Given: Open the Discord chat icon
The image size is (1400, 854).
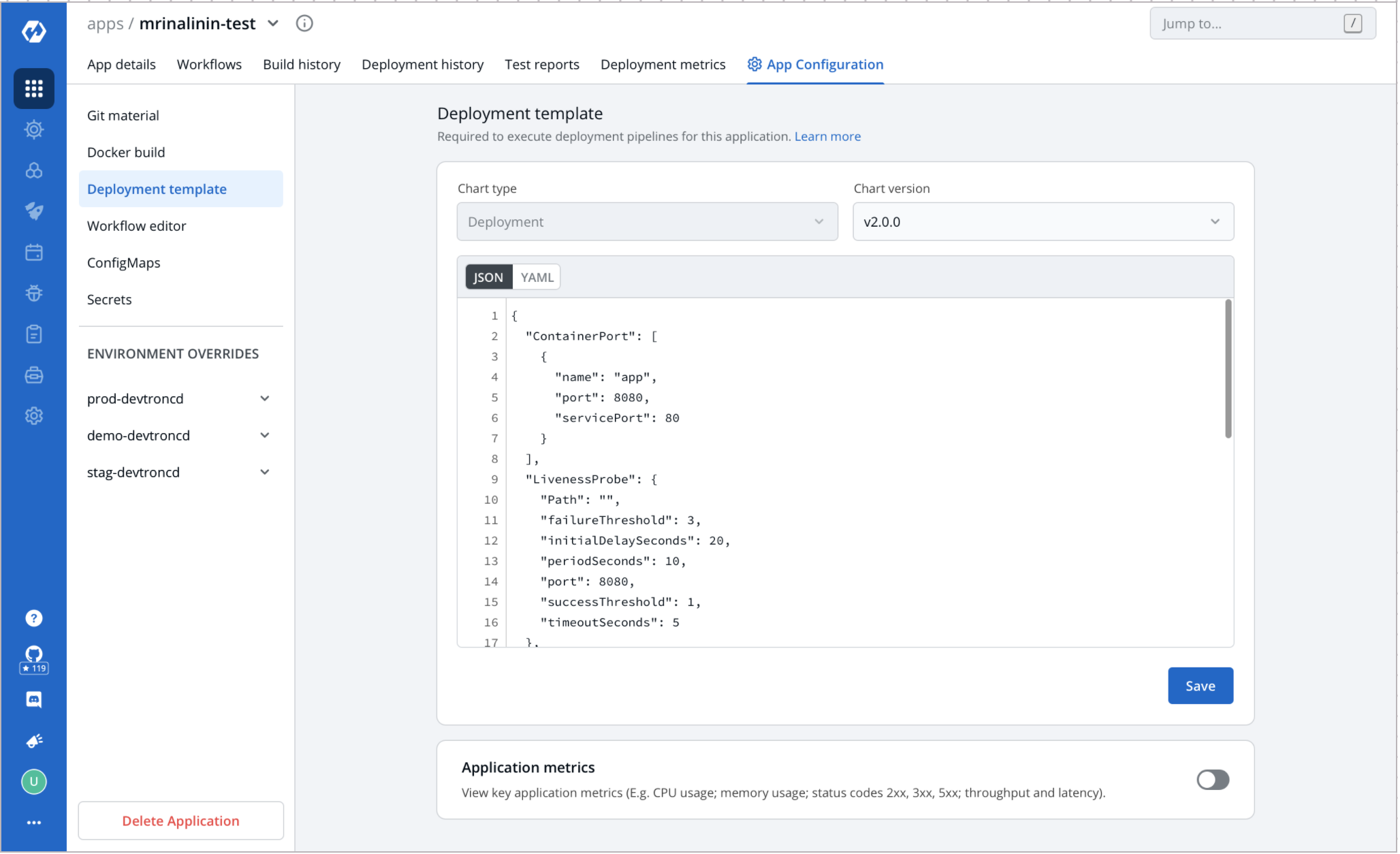Looking at the screenshot, I should (x=33, y=699).
